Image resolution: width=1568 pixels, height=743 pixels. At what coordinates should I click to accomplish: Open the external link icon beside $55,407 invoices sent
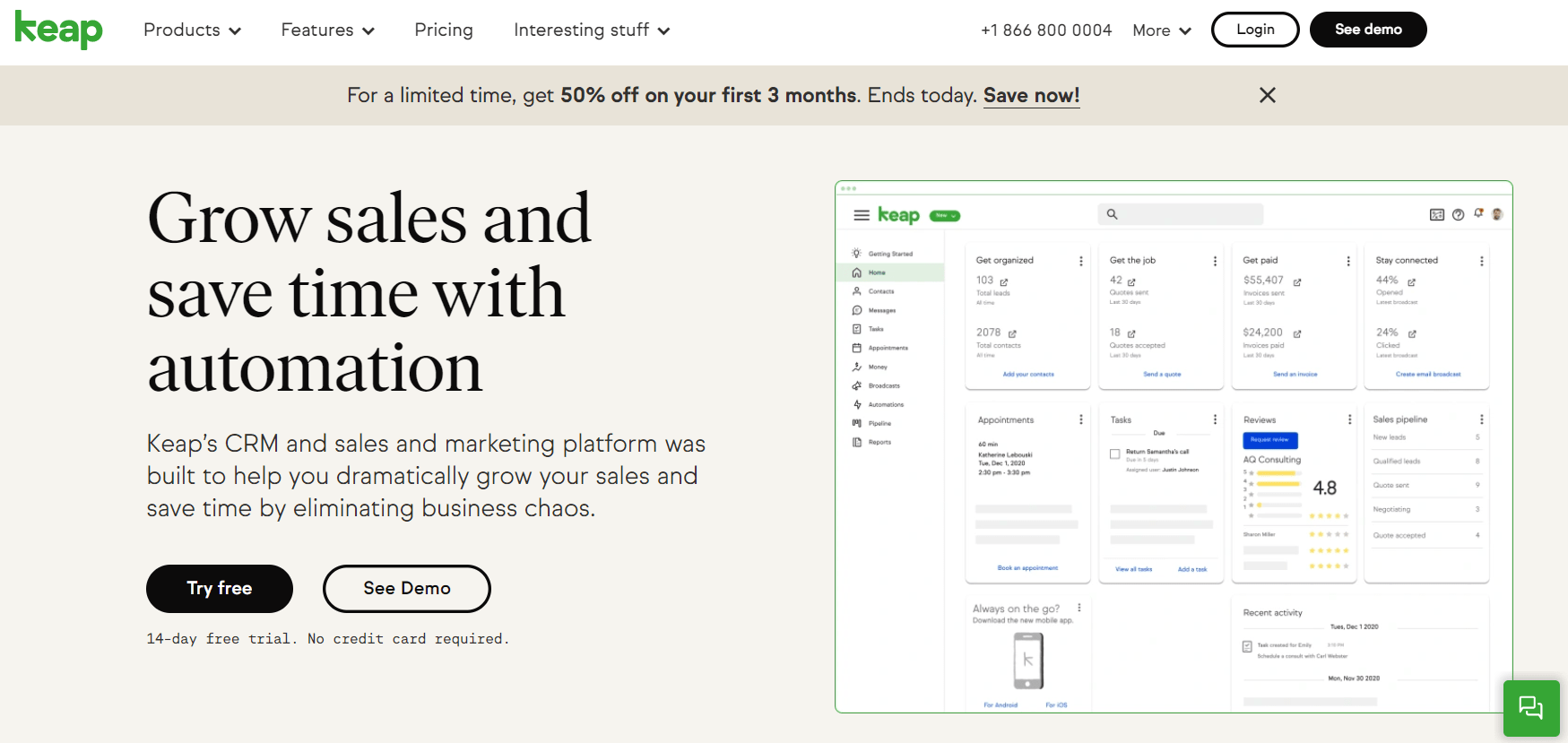pyautogui.click(x=1297, y=281)
